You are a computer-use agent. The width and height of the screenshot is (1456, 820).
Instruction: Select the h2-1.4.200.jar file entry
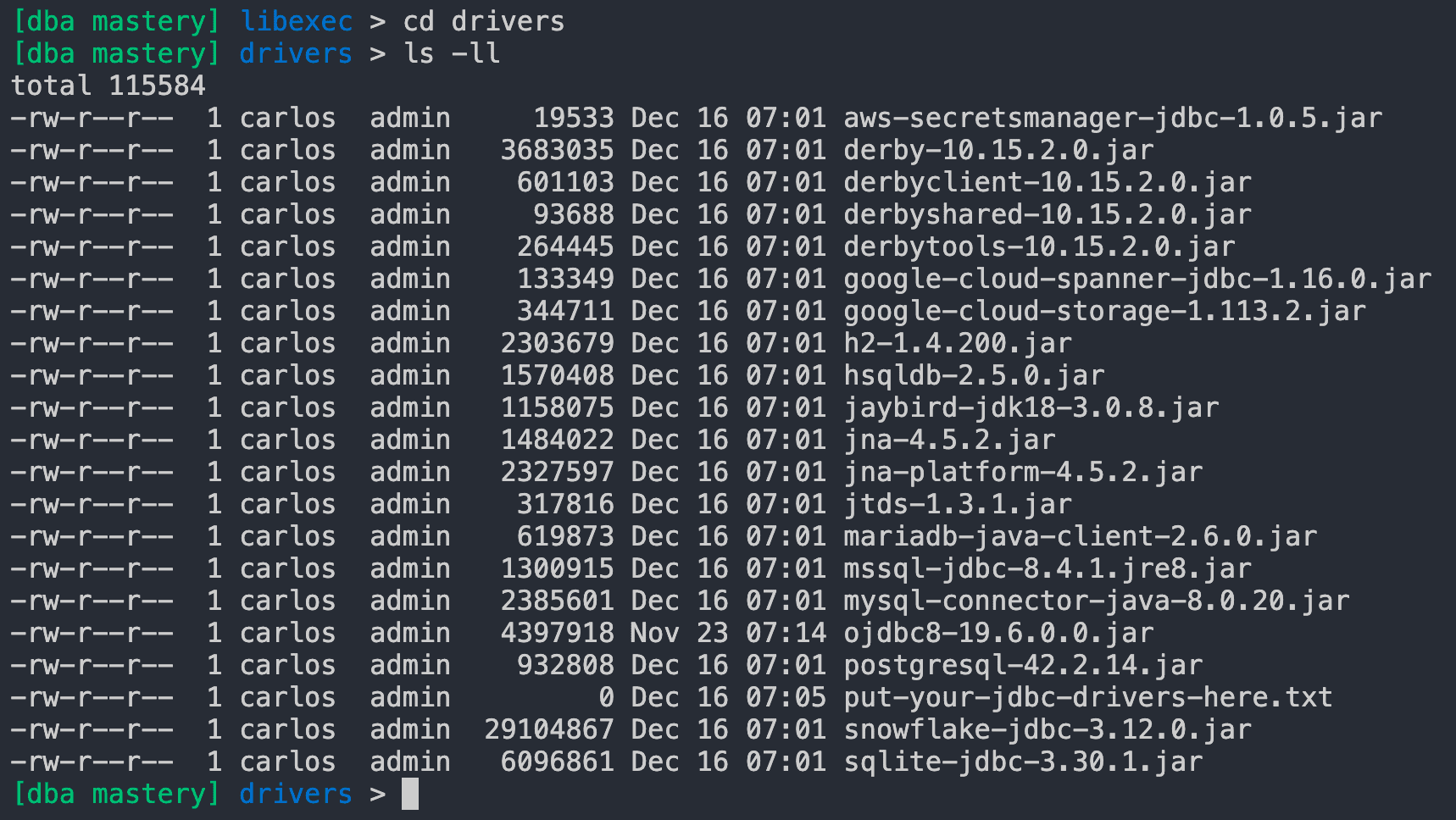tap(955, 342)
